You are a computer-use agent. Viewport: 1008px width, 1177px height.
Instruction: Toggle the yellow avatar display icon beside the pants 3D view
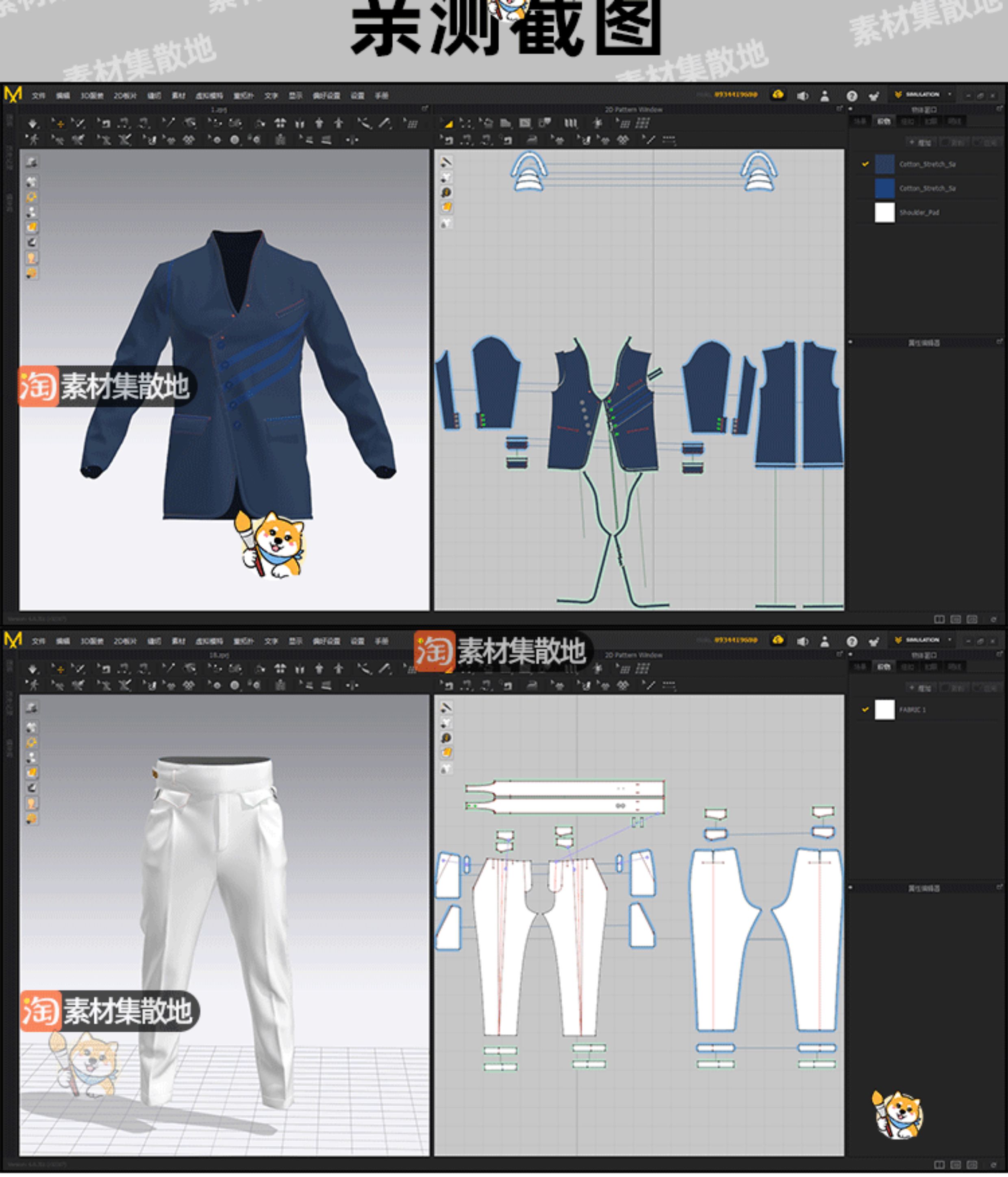coord(32,803)
